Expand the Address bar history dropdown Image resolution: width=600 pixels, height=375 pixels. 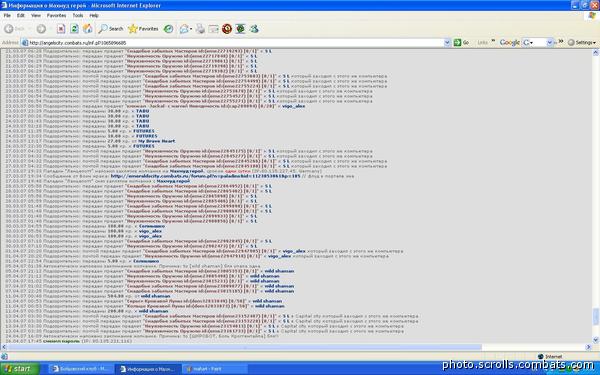[x=447, y=43]
